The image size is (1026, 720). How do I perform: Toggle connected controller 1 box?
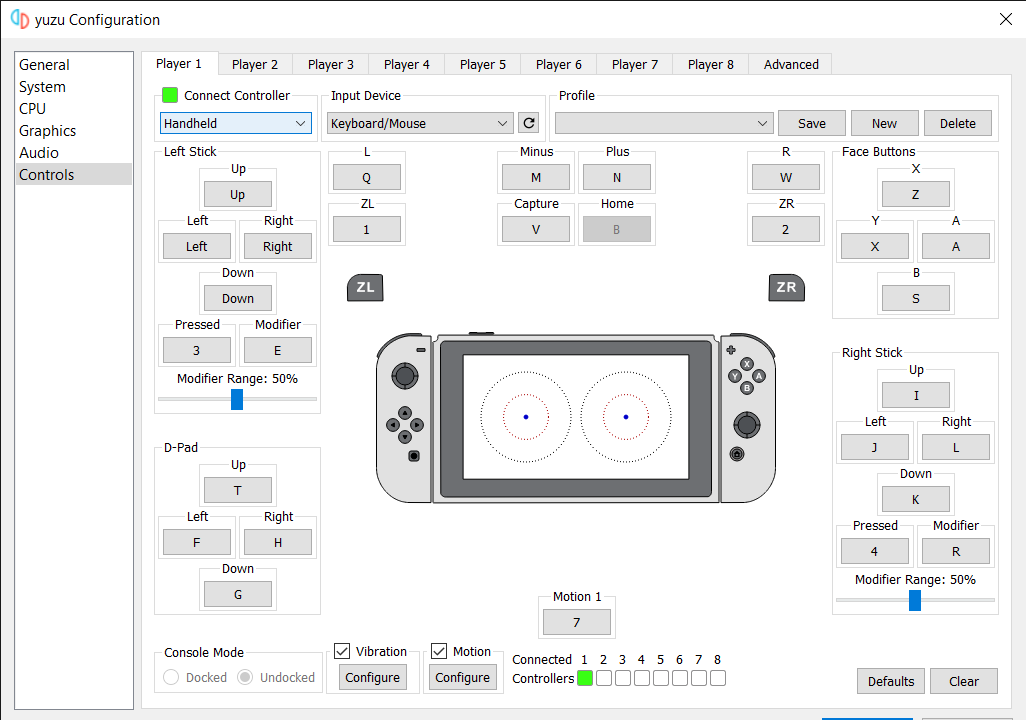point(585,678)
